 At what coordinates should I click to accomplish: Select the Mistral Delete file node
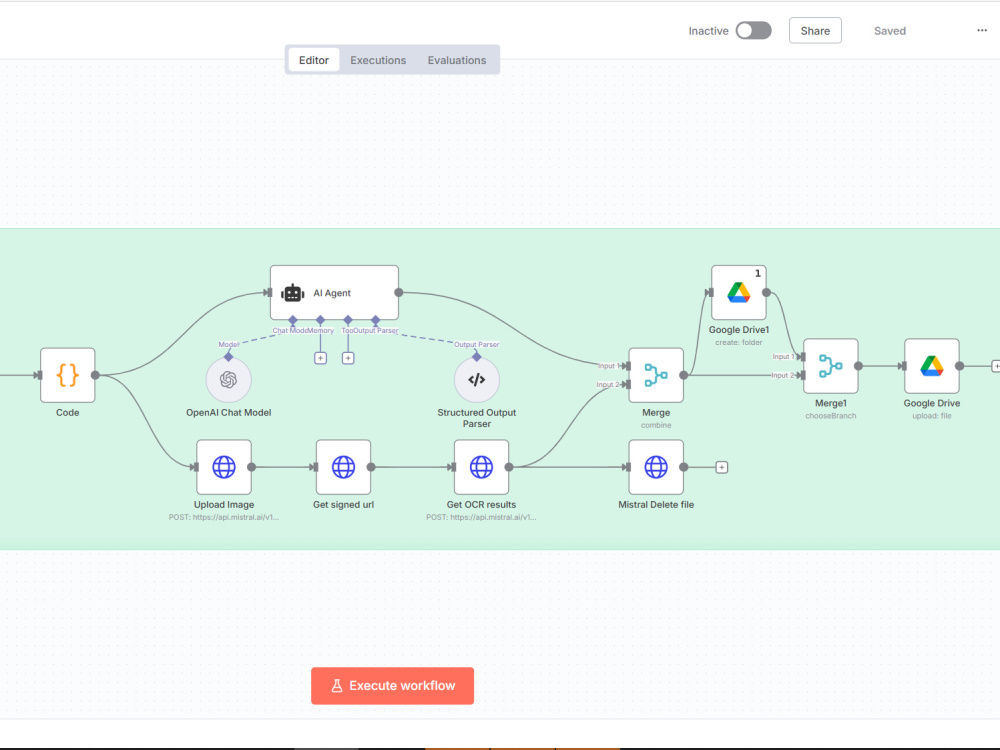[x=656, y=467]
